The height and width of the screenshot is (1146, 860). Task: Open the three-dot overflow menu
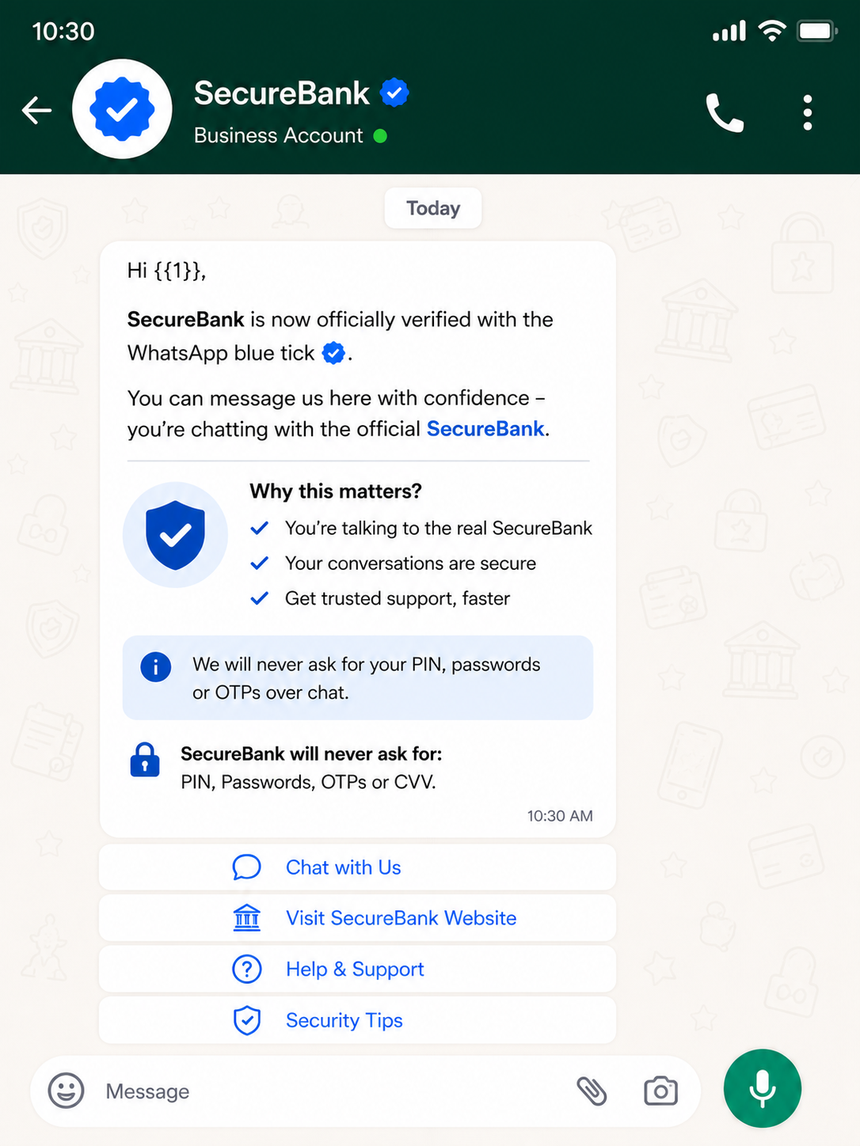coord(807,113)
